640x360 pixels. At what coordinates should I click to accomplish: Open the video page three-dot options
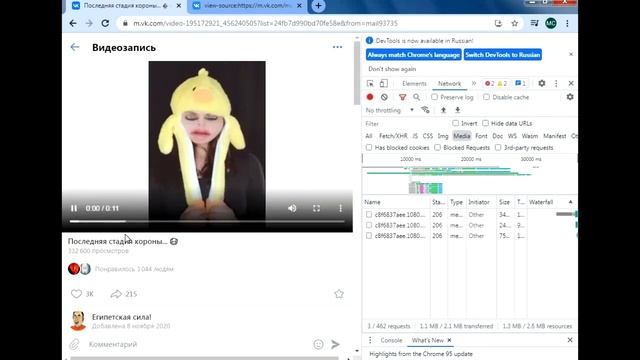point(337,47)
